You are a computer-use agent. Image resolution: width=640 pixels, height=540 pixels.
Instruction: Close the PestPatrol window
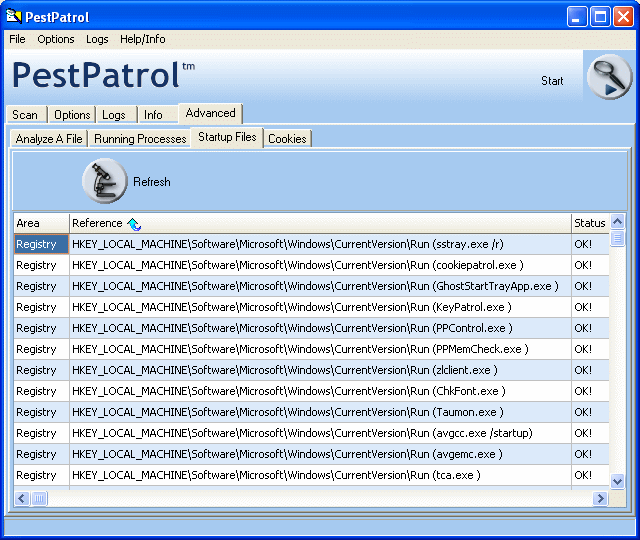pyautogui.click(x=623, y=17)
